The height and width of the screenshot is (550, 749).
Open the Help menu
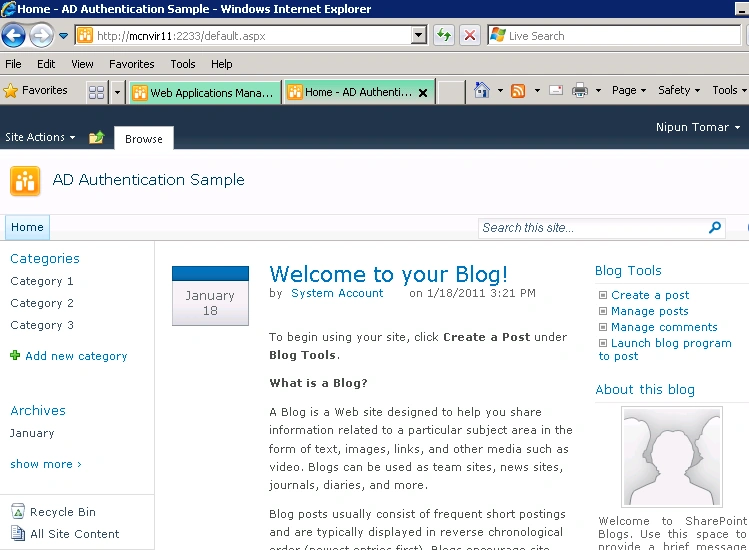tap(222, 64)
